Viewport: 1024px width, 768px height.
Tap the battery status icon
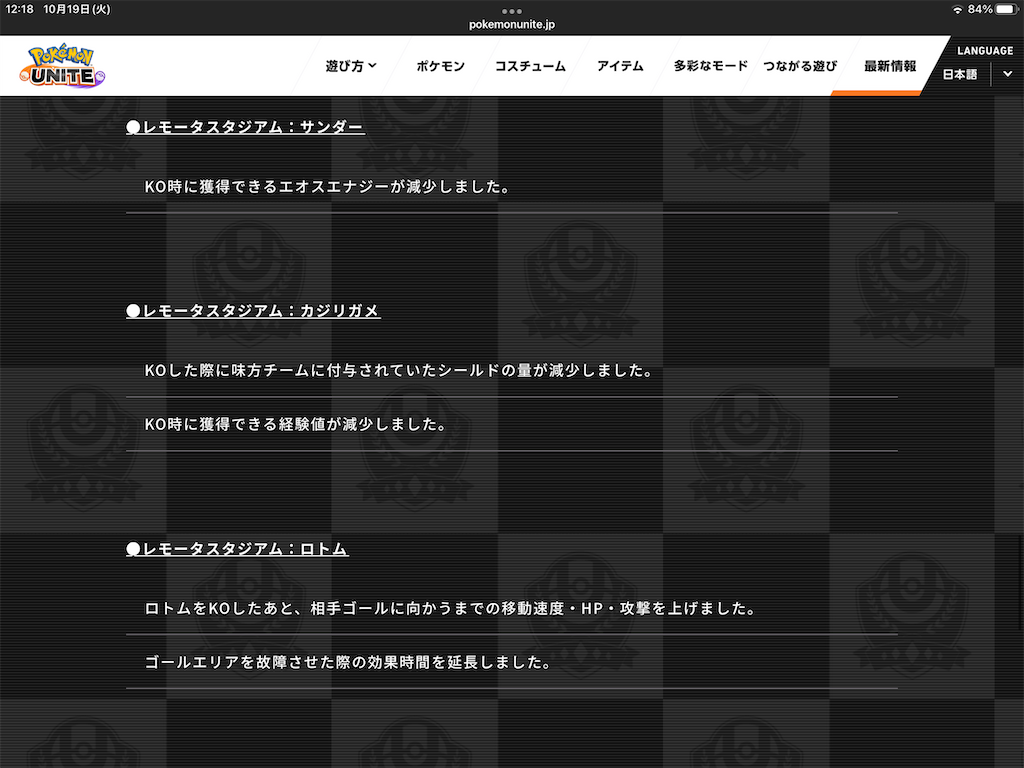1007,9
